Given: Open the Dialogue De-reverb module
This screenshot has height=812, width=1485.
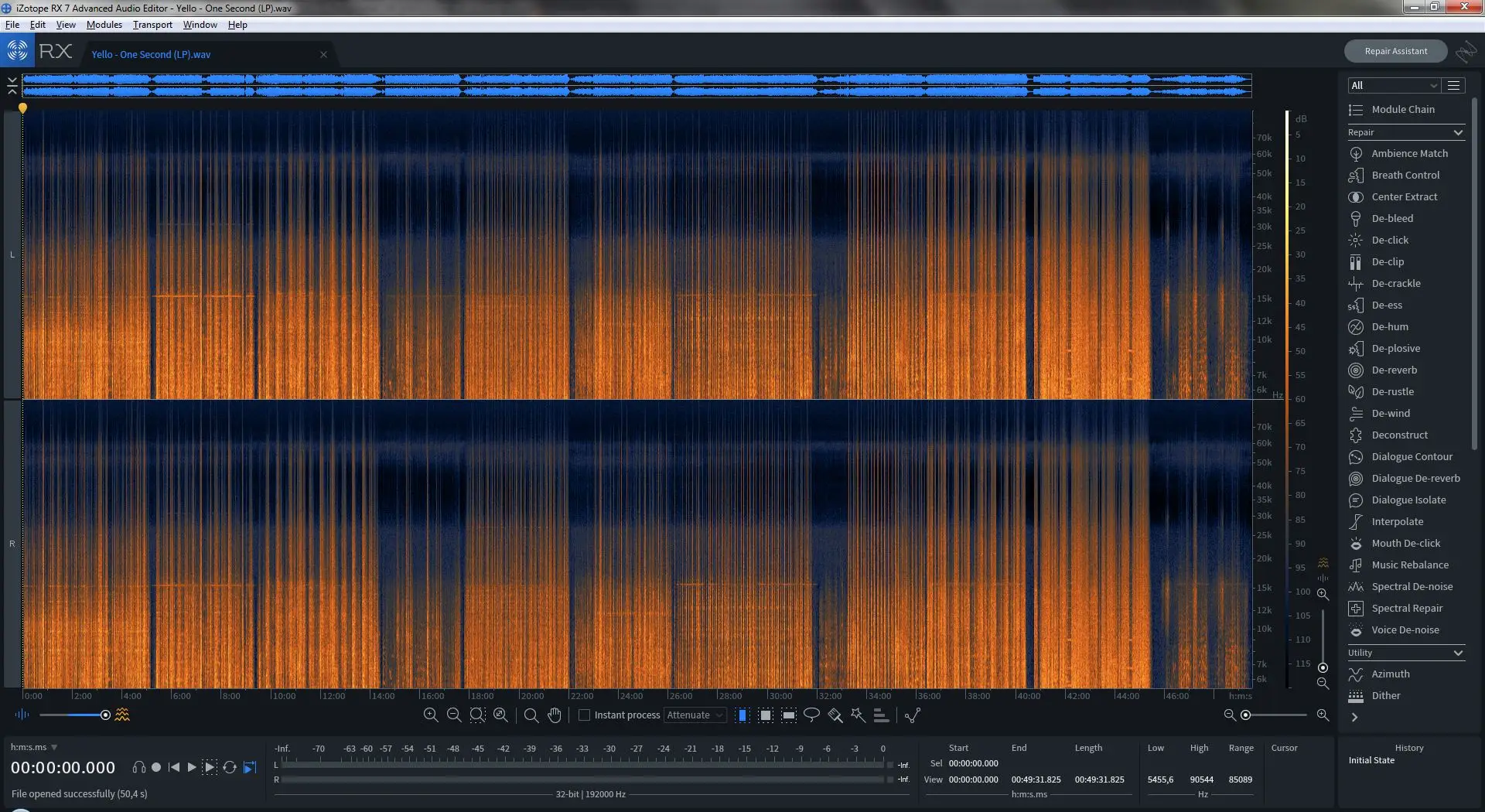Looking at the screenshot, I should tap(1406, 478).
